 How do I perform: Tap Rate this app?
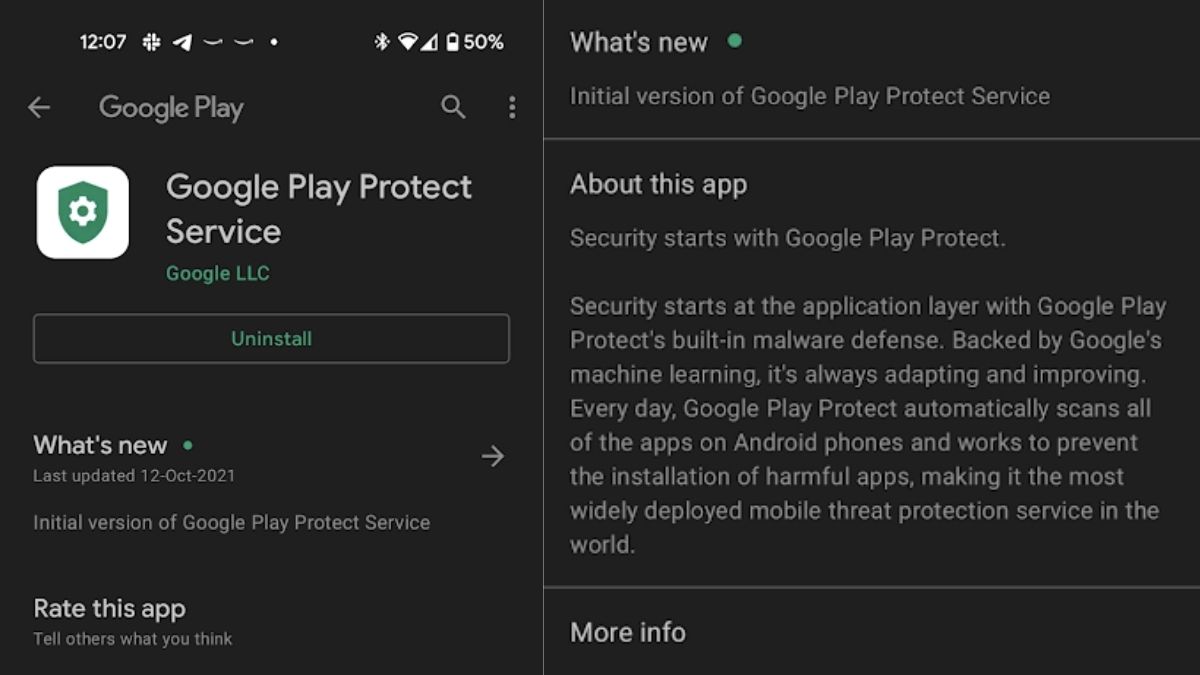(x=110, y=608)
